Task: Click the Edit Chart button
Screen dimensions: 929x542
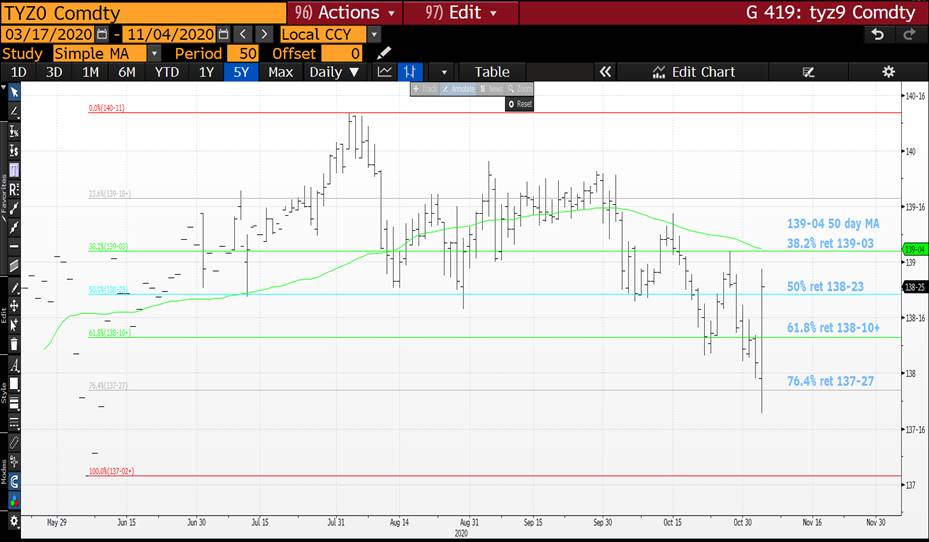Action: [x=693, y=72]
